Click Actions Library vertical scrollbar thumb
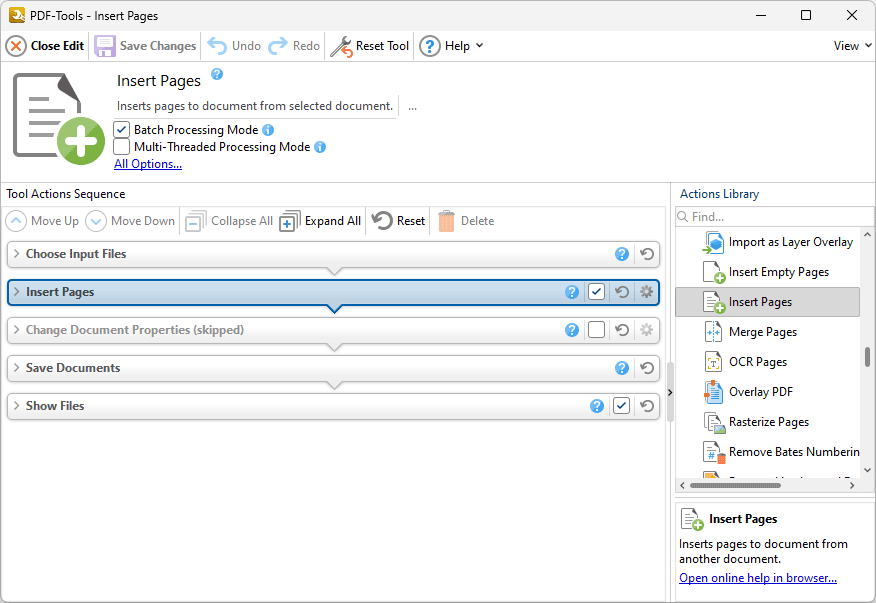This screenshot has width=876, height=603. pyautogui.click(x=867, y=357)
